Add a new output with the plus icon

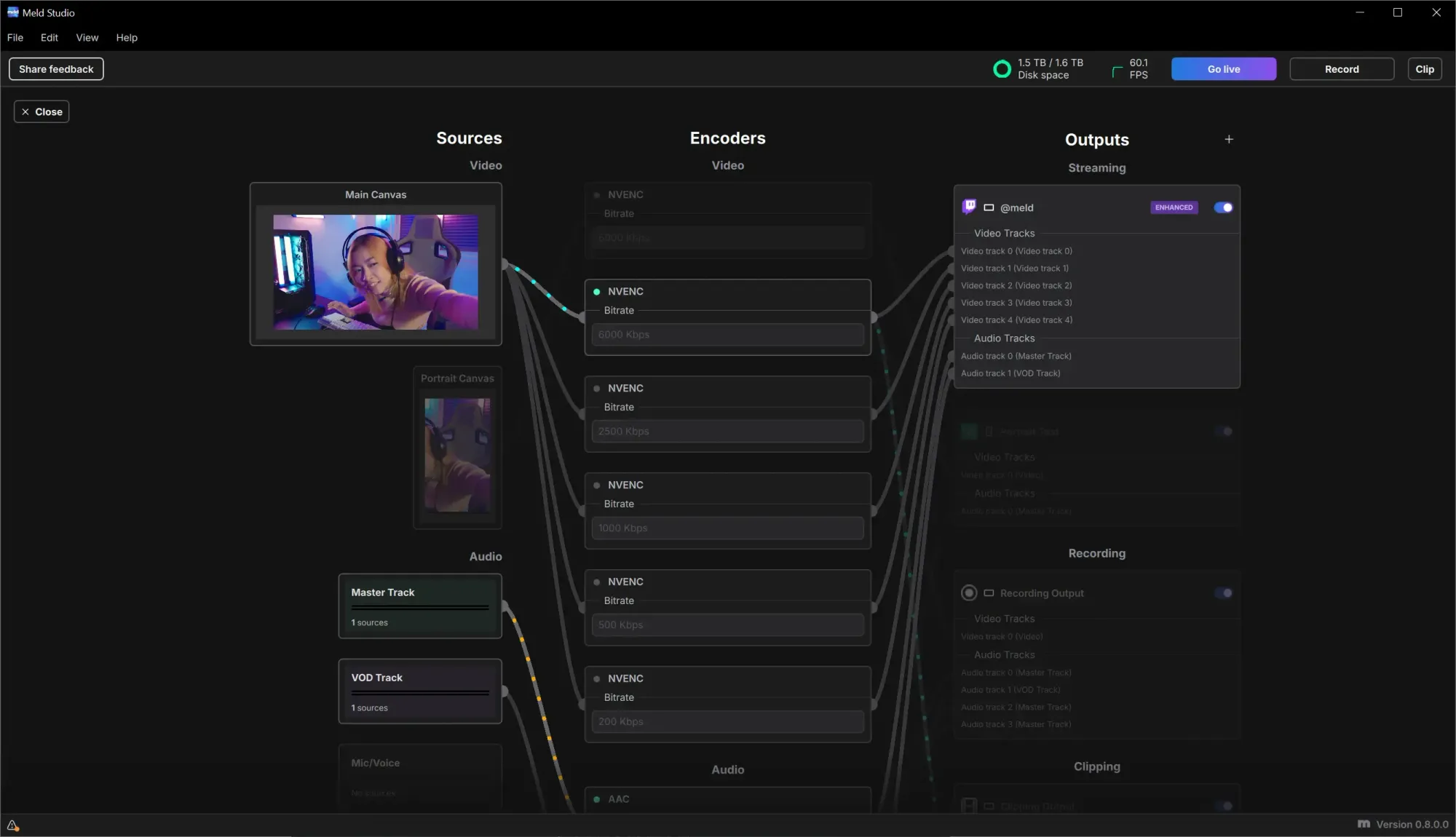point(1229,139)
